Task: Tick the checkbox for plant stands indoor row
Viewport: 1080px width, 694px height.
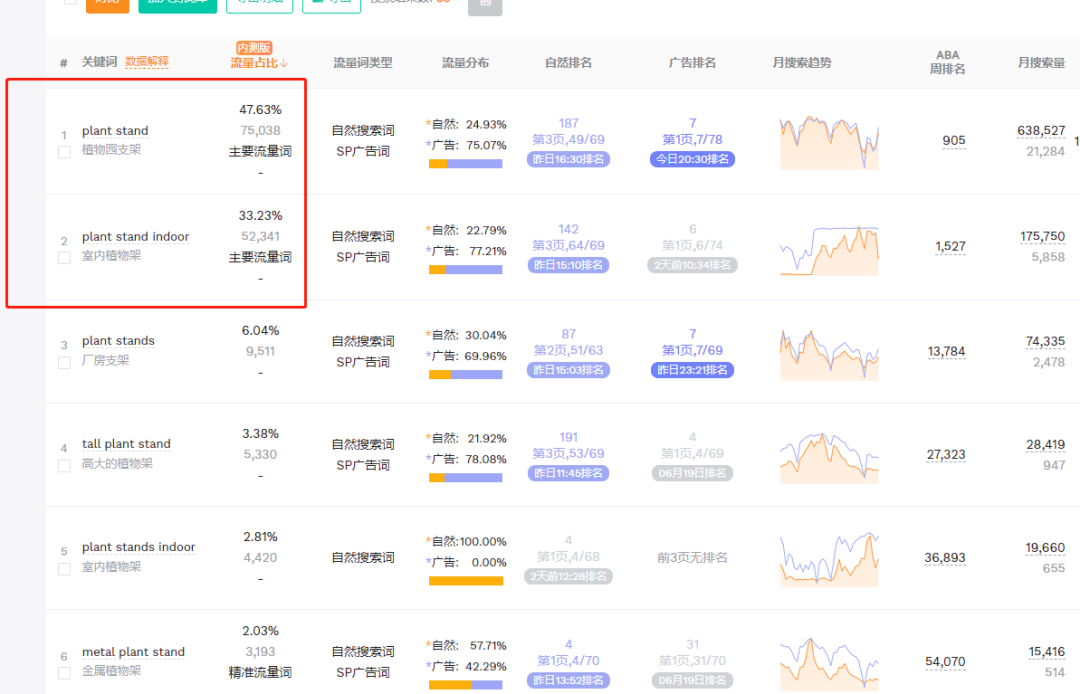Action: [64, 569]
